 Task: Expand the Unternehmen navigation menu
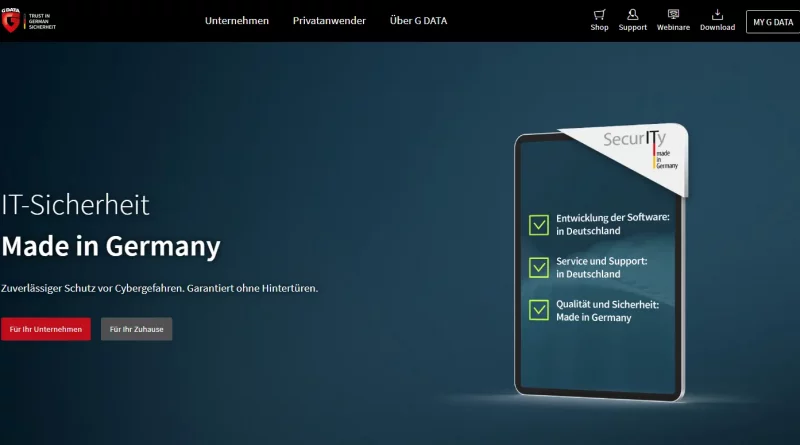(x=237, y=21)
